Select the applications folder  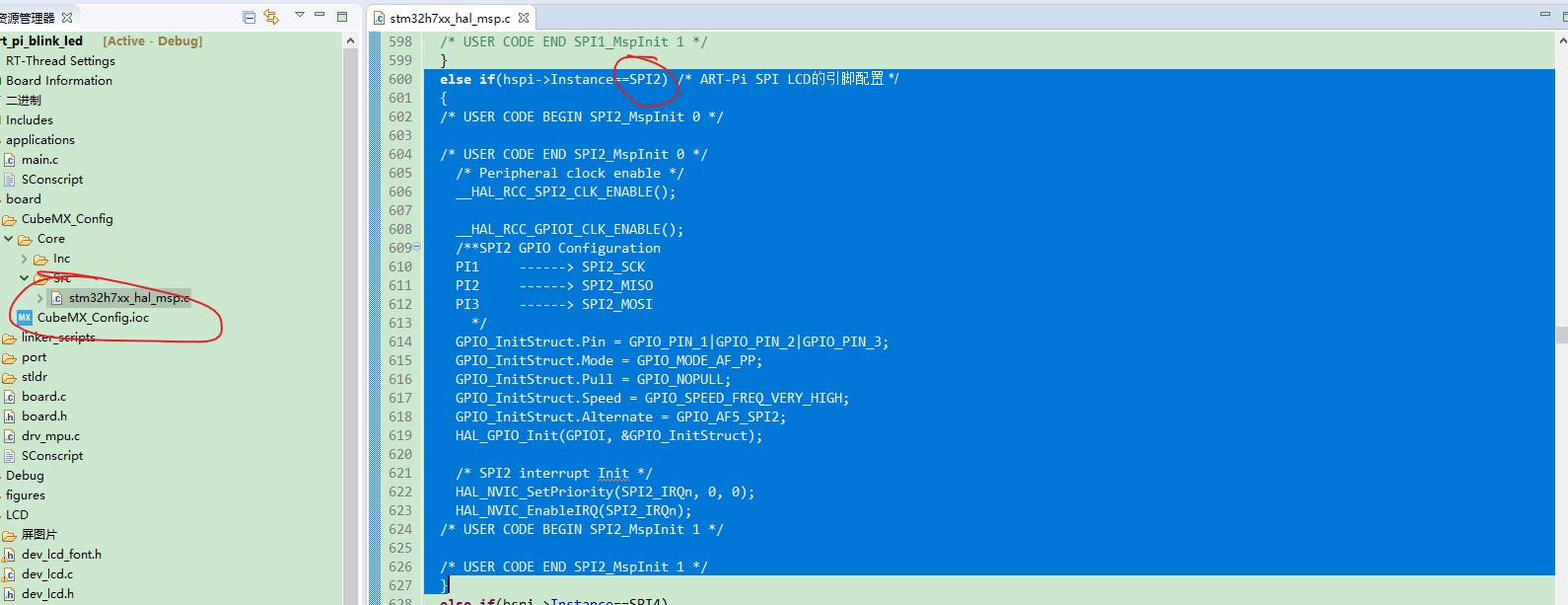40,139
